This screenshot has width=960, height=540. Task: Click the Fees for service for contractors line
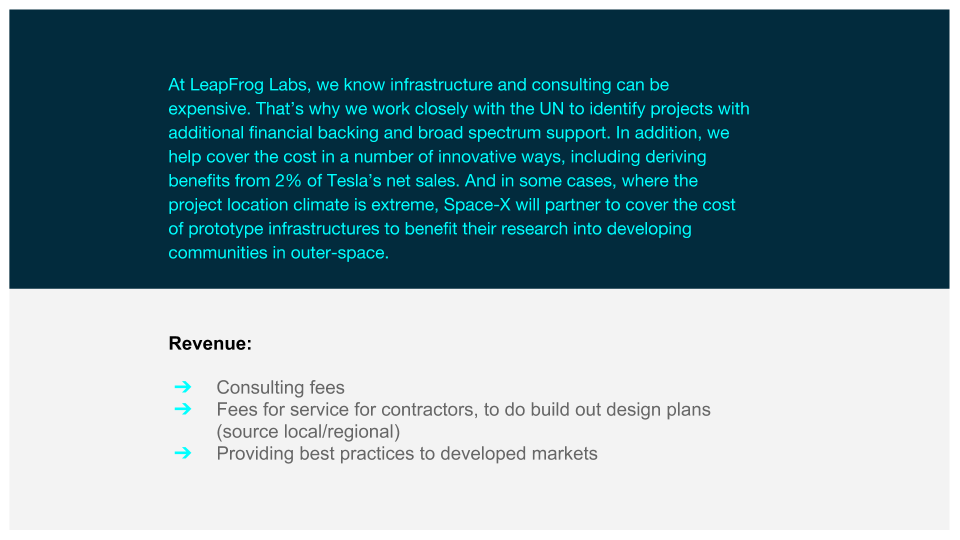click(x=463, y=410)
